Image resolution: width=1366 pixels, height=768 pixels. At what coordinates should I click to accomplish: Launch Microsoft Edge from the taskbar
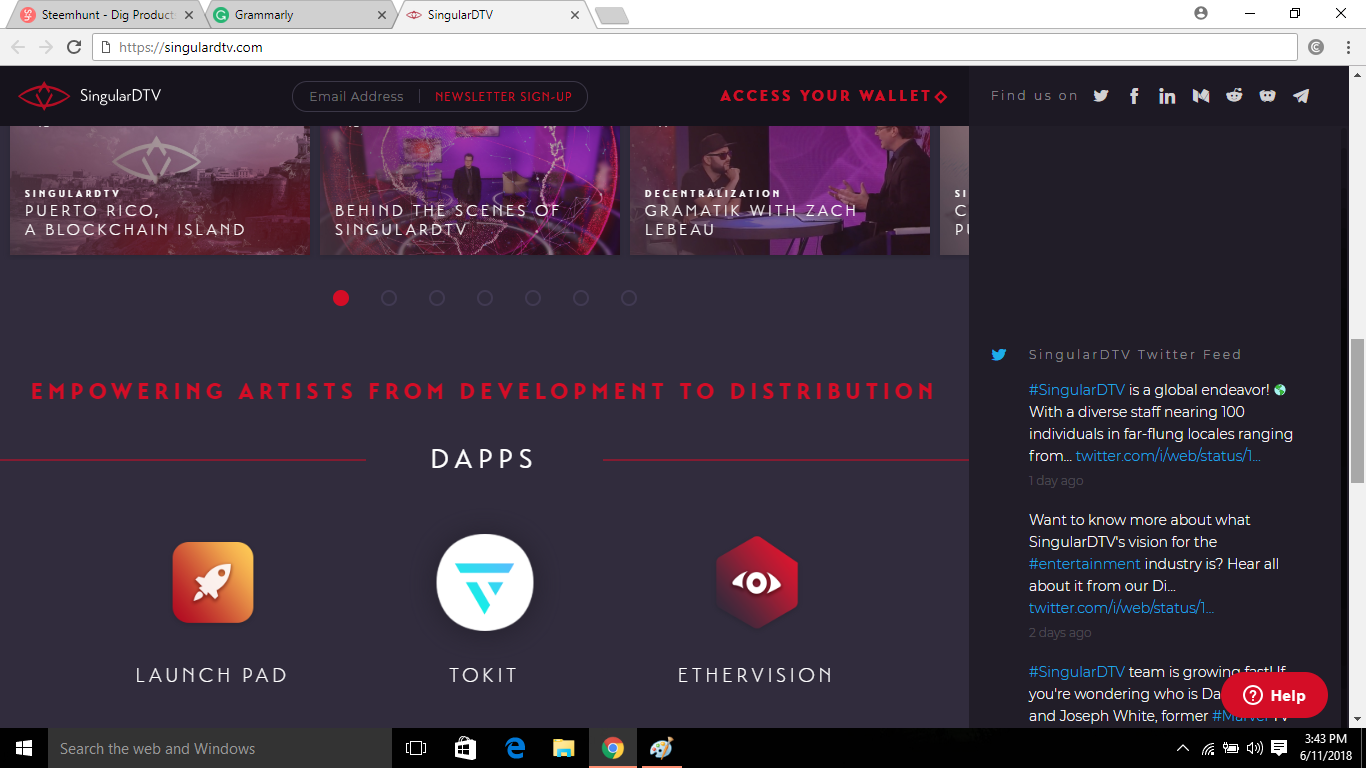point(515,748)
